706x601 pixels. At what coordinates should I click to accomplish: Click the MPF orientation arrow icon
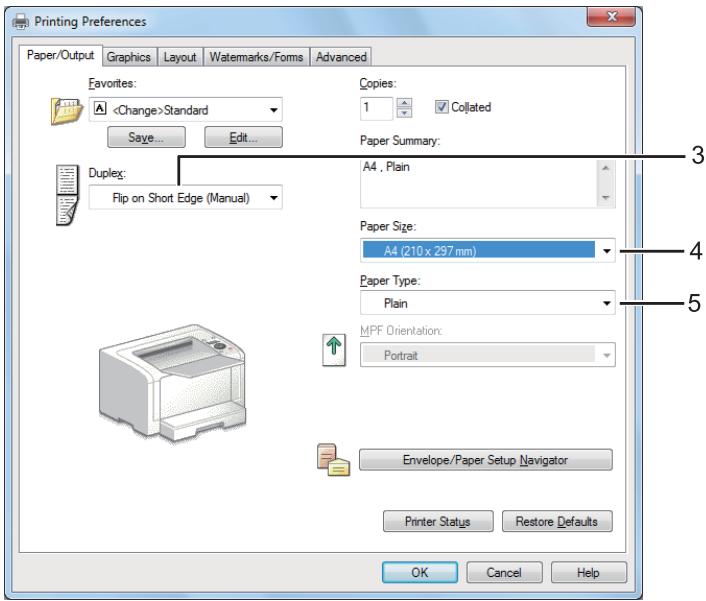pos(334,350)
